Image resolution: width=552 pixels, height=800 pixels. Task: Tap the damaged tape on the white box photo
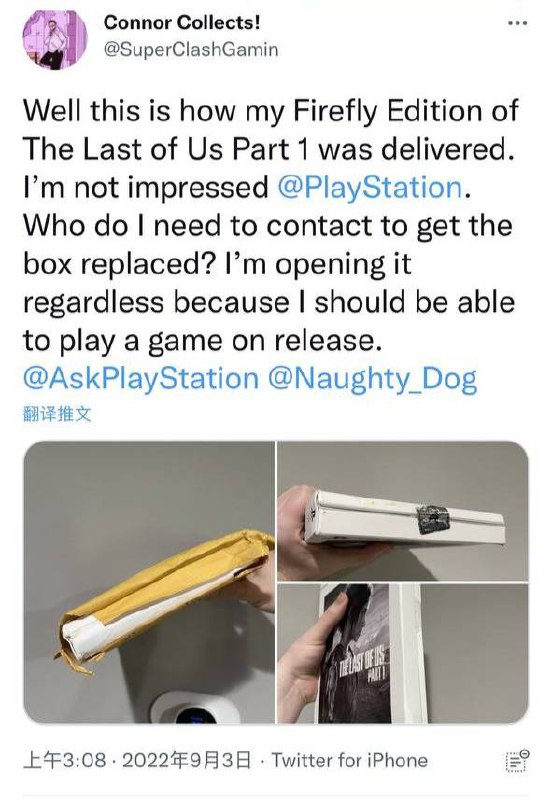click(433, 519)
